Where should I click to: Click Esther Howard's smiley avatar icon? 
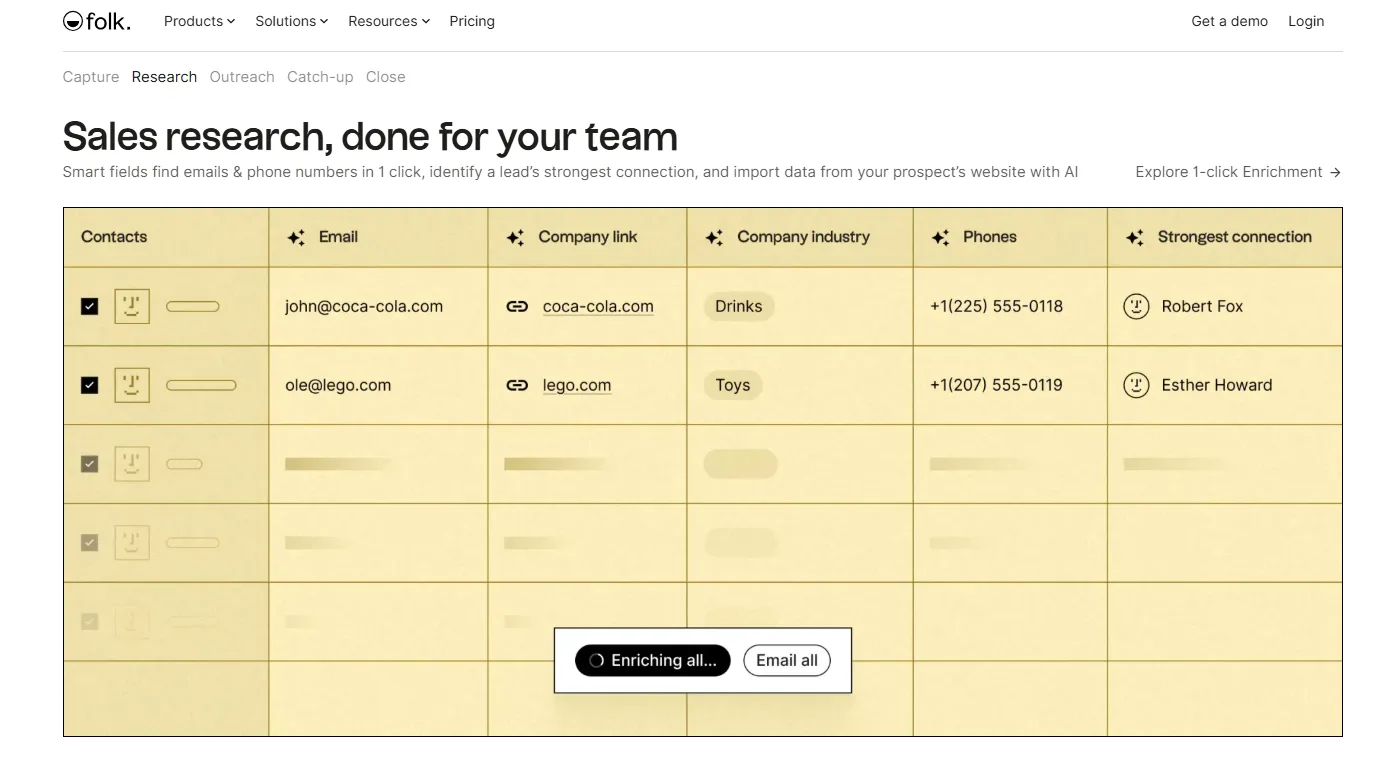click(x=1136, y=385)
